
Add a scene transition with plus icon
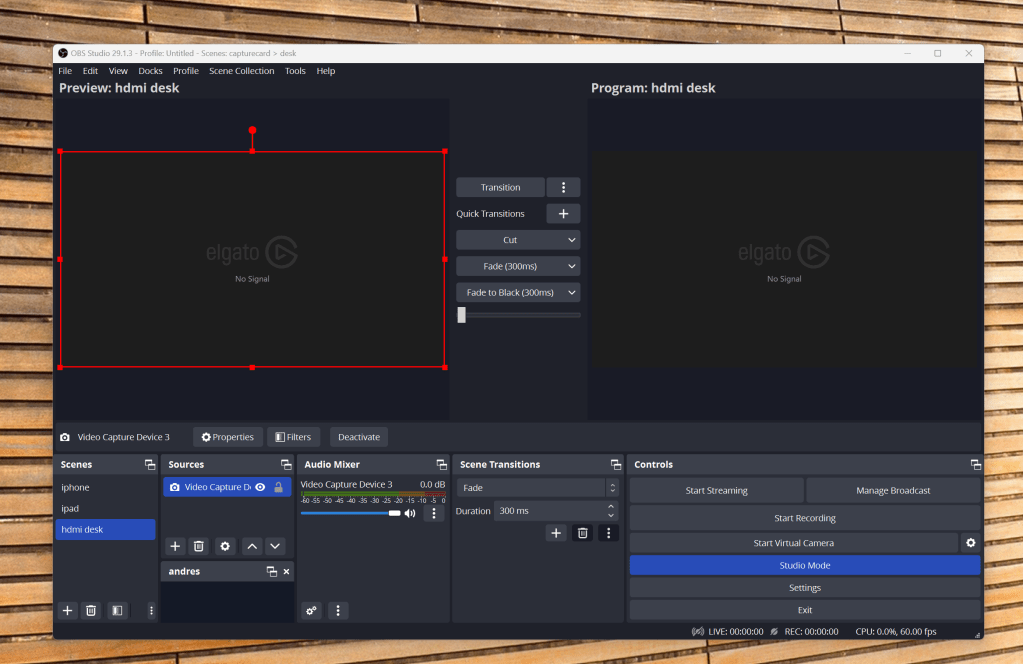click(x=556, y=533)
